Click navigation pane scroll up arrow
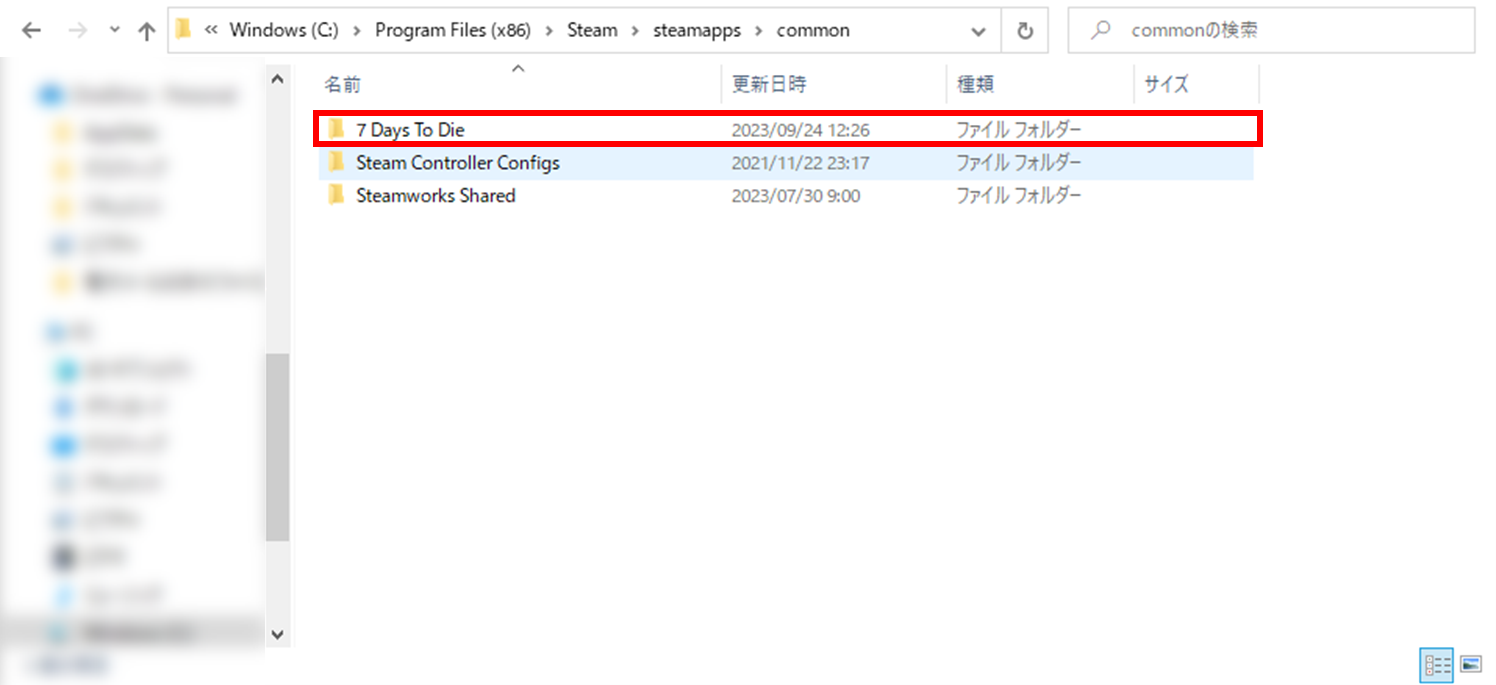Viewport: 1496px width, 685px height. [278, 78]
